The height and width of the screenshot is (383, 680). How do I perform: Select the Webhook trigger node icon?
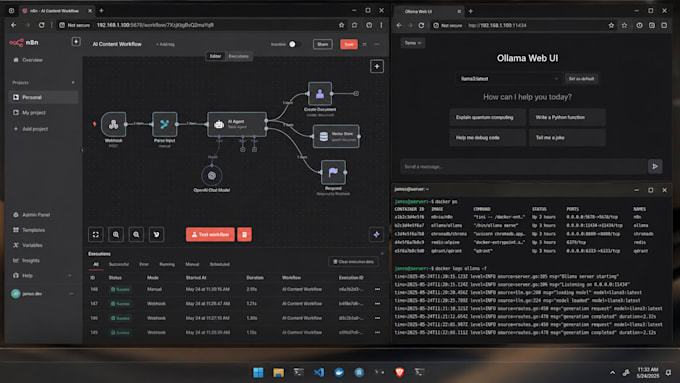[x=114, y=124]
